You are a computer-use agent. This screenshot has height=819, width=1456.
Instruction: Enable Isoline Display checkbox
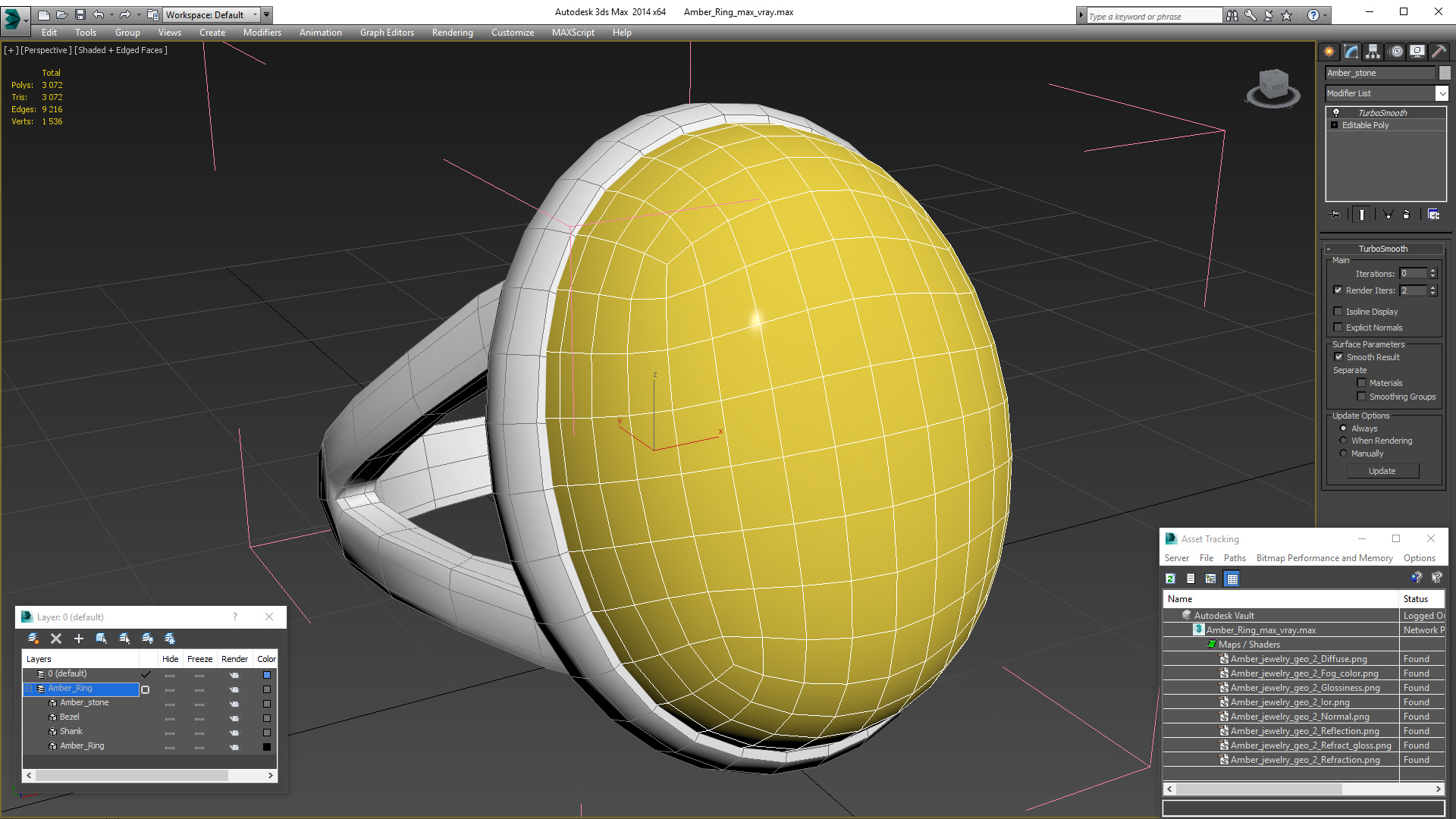pos(1338,312)
